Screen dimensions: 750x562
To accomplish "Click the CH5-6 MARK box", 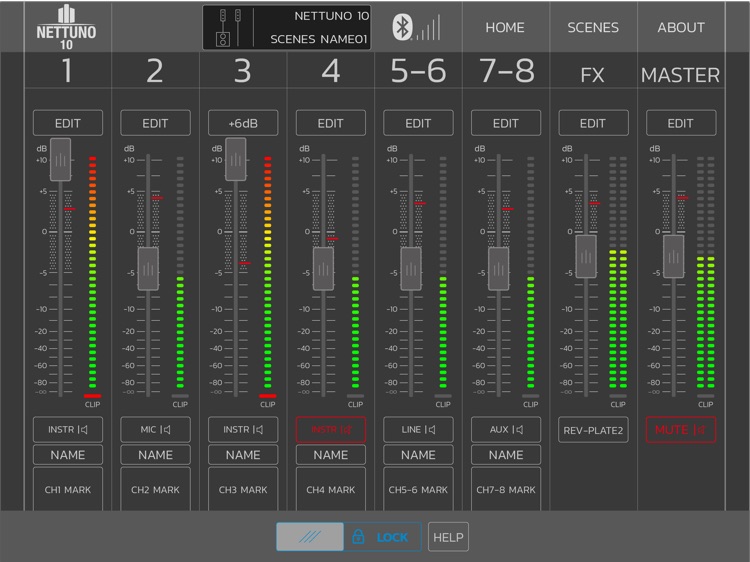I will (x=418, y=489).
